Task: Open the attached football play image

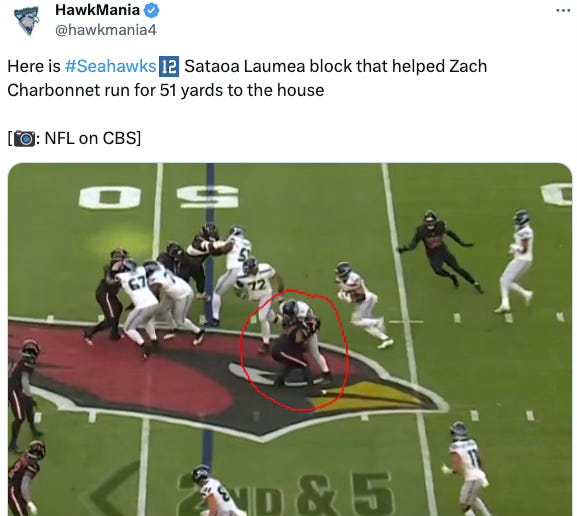Action: tap(290, 339)
